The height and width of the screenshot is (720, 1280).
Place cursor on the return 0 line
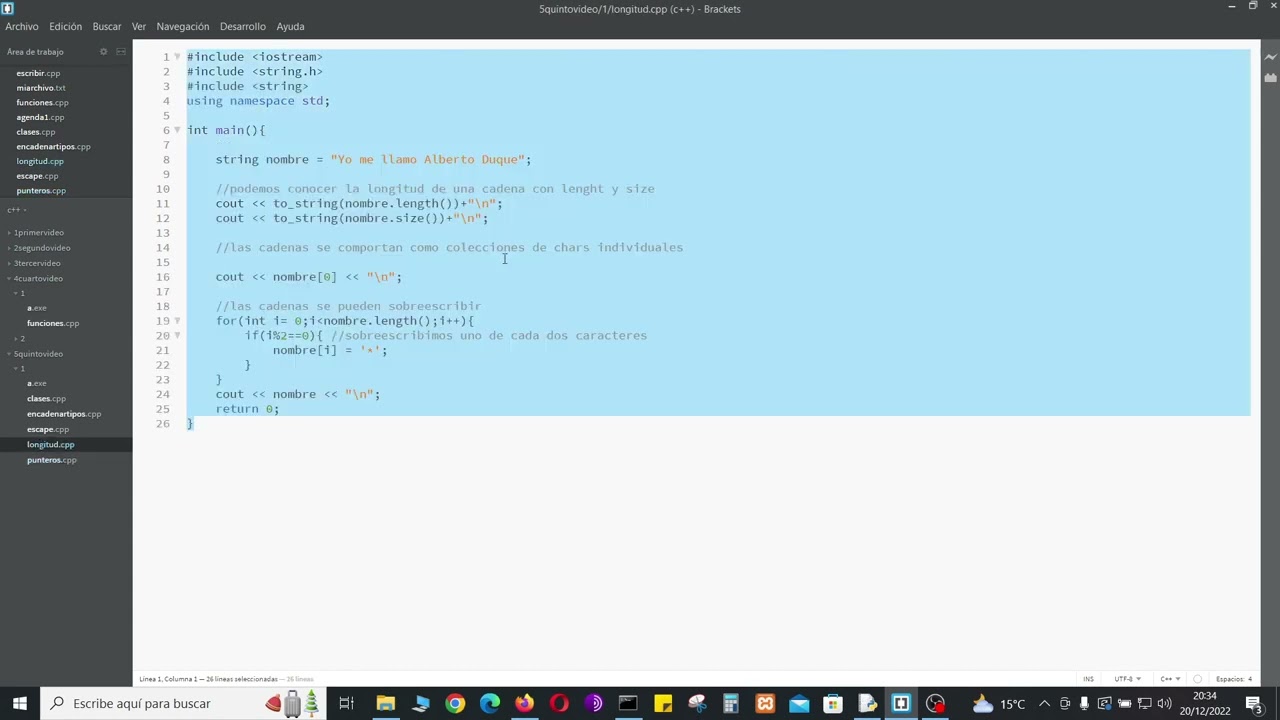pos(247,409)
